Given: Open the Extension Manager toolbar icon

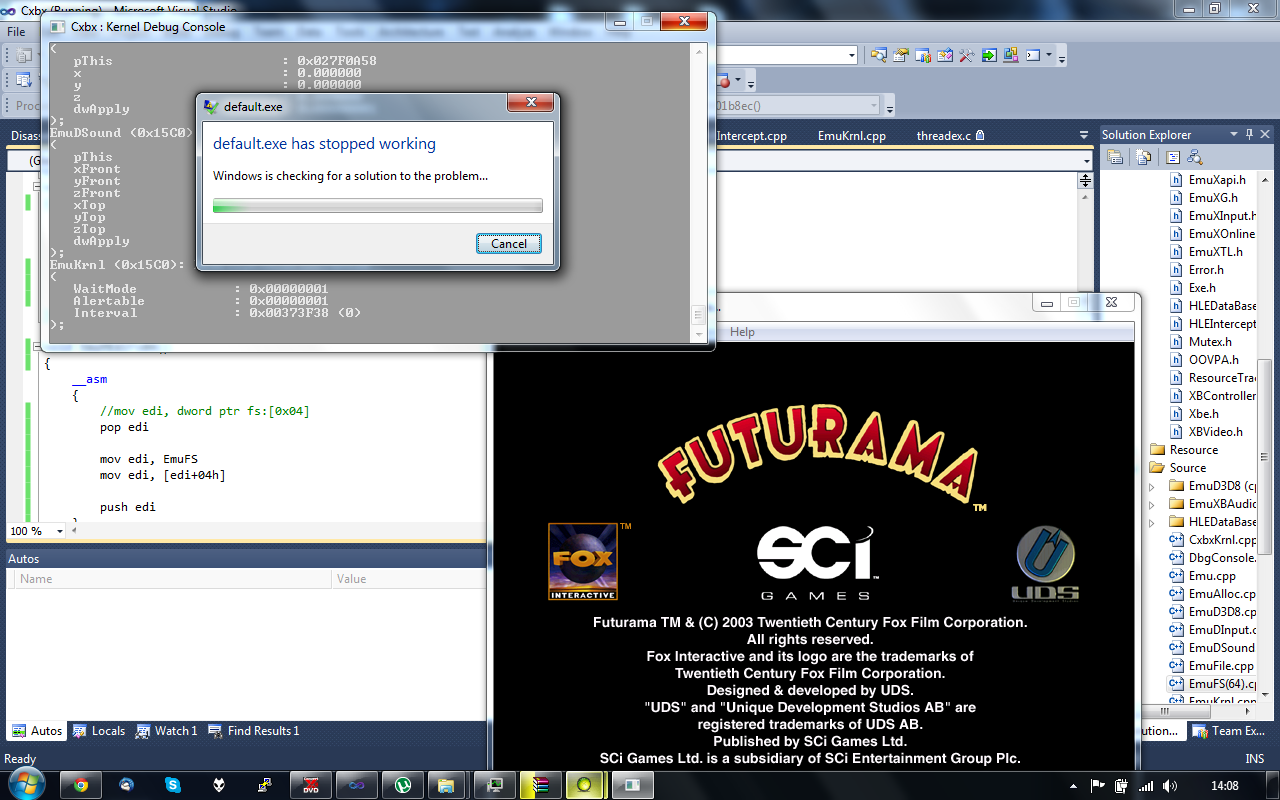Looking at the screenshot, I should coord(1011,55).
